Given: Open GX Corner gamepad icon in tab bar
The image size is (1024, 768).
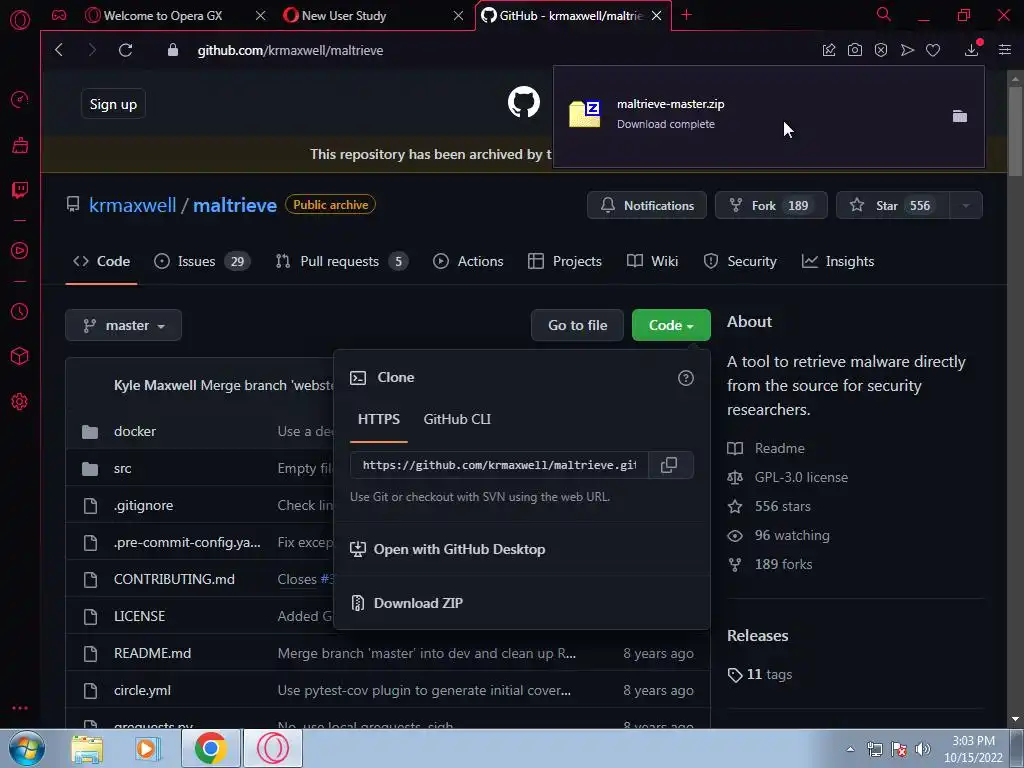Looking at the screenshot, I should coord(59,15).
